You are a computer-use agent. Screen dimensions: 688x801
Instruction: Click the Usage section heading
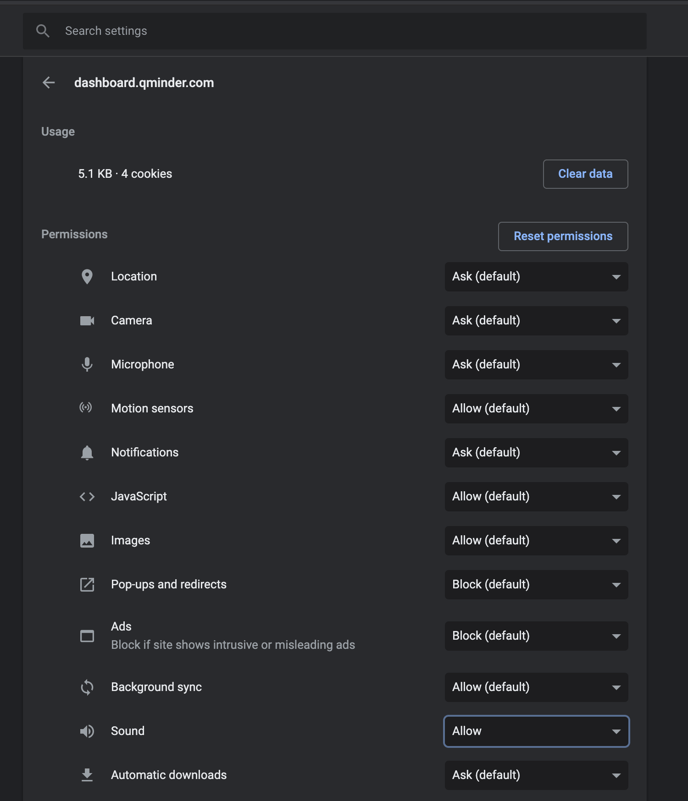click(58, 132)
